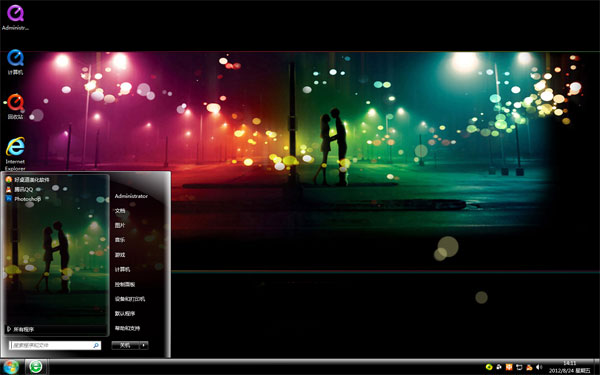
Task: Launch Internet Explorer from the desktop
Action: pos(15,154)
